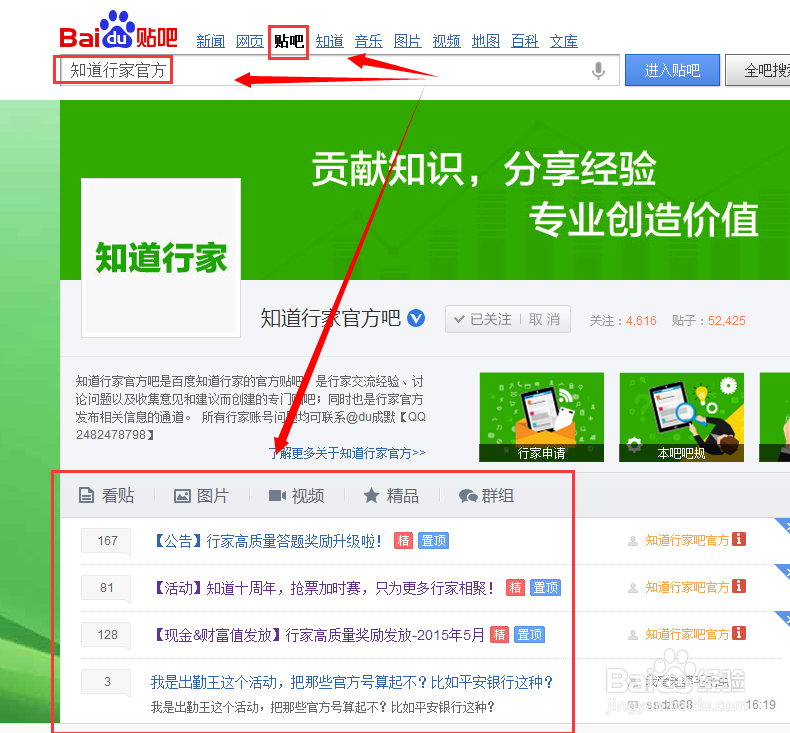
Task: Open author 知道行家吧官方 on 活动 row
Action: [687, 587]
